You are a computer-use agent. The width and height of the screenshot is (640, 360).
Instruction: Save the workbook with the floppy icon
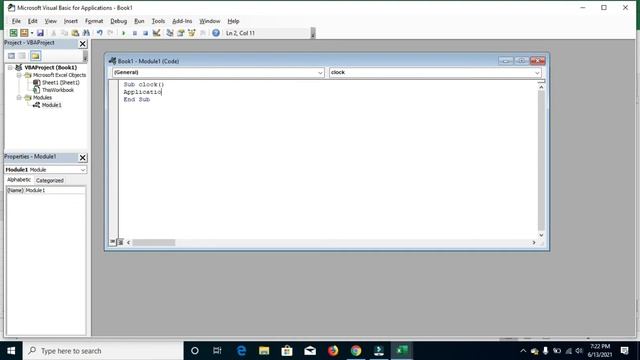click(x=40, y=33)
